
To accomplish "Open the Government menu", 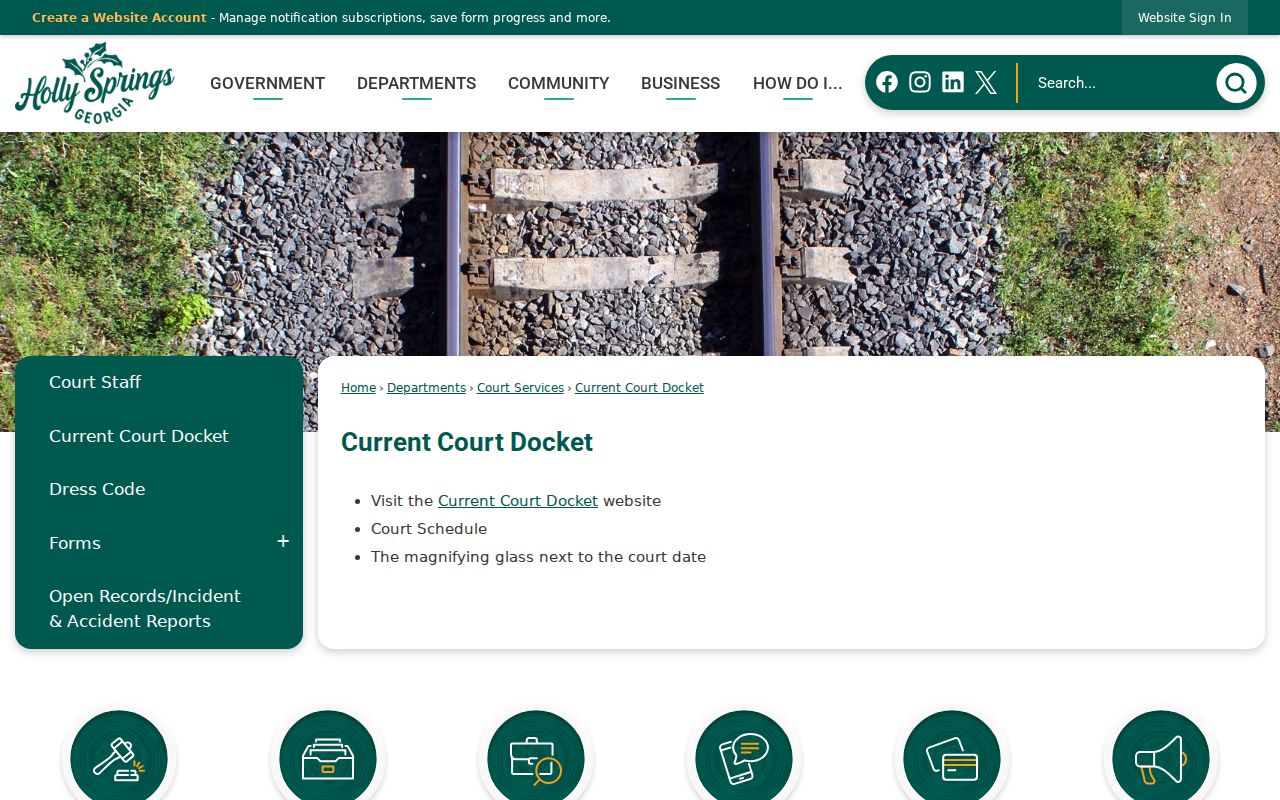I will 267,83.
